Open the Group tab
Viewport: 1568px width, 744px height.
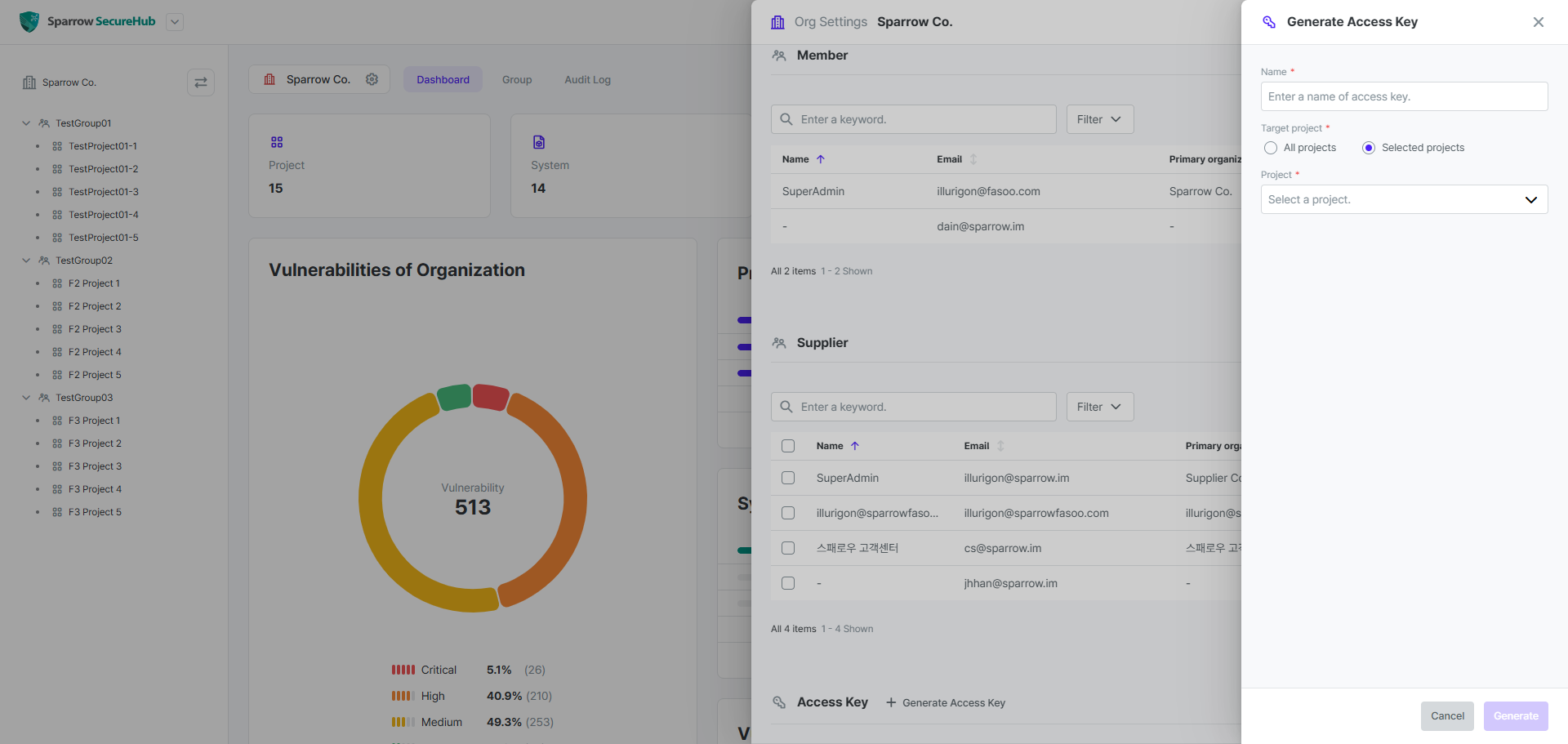(x=517, y=80)
